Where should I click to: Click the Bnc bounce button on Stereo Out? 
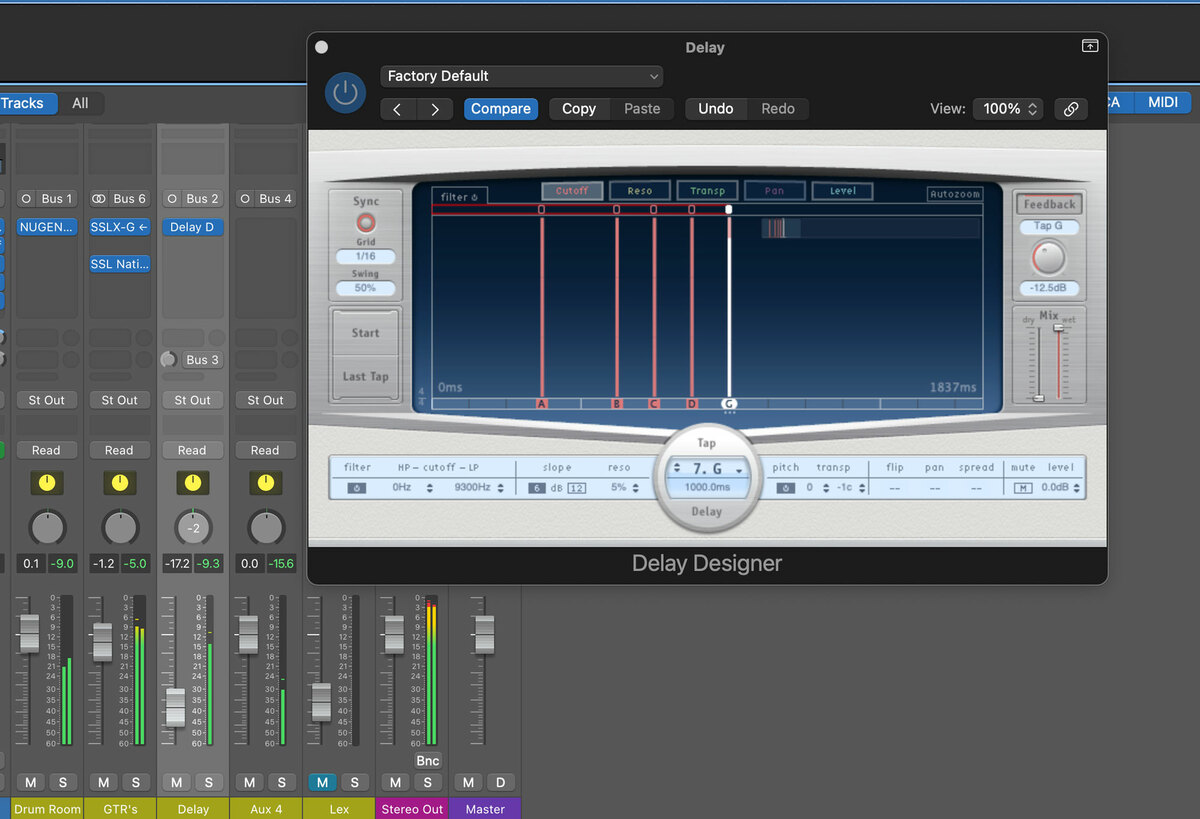[x=428, y=761]
